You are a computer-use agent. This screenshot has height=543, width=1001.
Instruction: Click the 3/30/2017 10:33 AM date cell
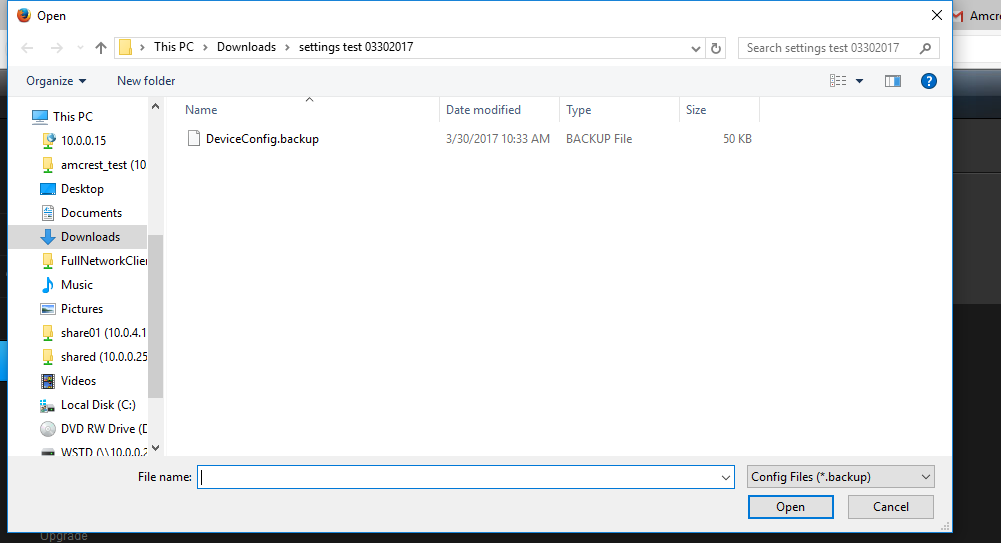point(497,138)
